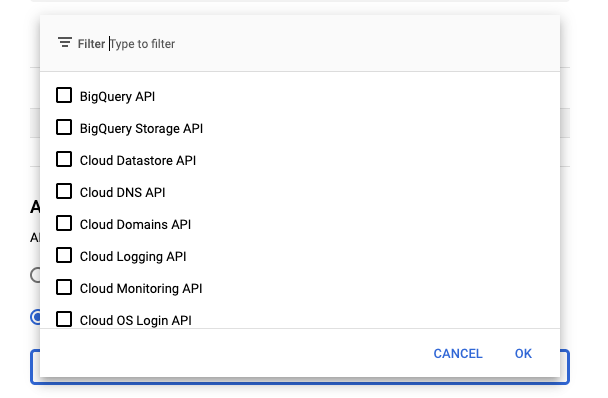Click the filter list icon
The height and width of the screenshot is (398, 608).
click(x=65, y=42)
